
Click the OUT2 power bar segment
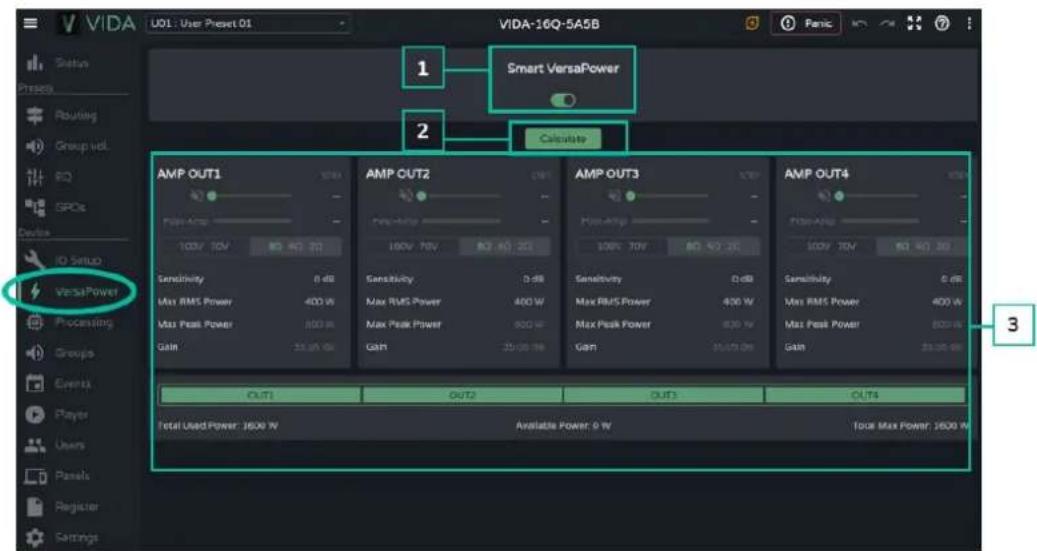tap(462, 395)
